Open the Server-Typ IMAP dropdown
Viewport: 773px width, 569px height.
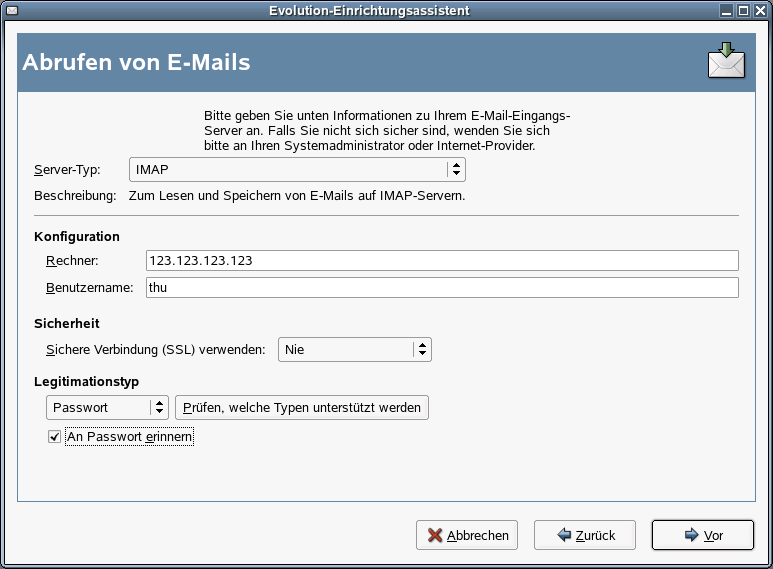(x=297, y=170)
